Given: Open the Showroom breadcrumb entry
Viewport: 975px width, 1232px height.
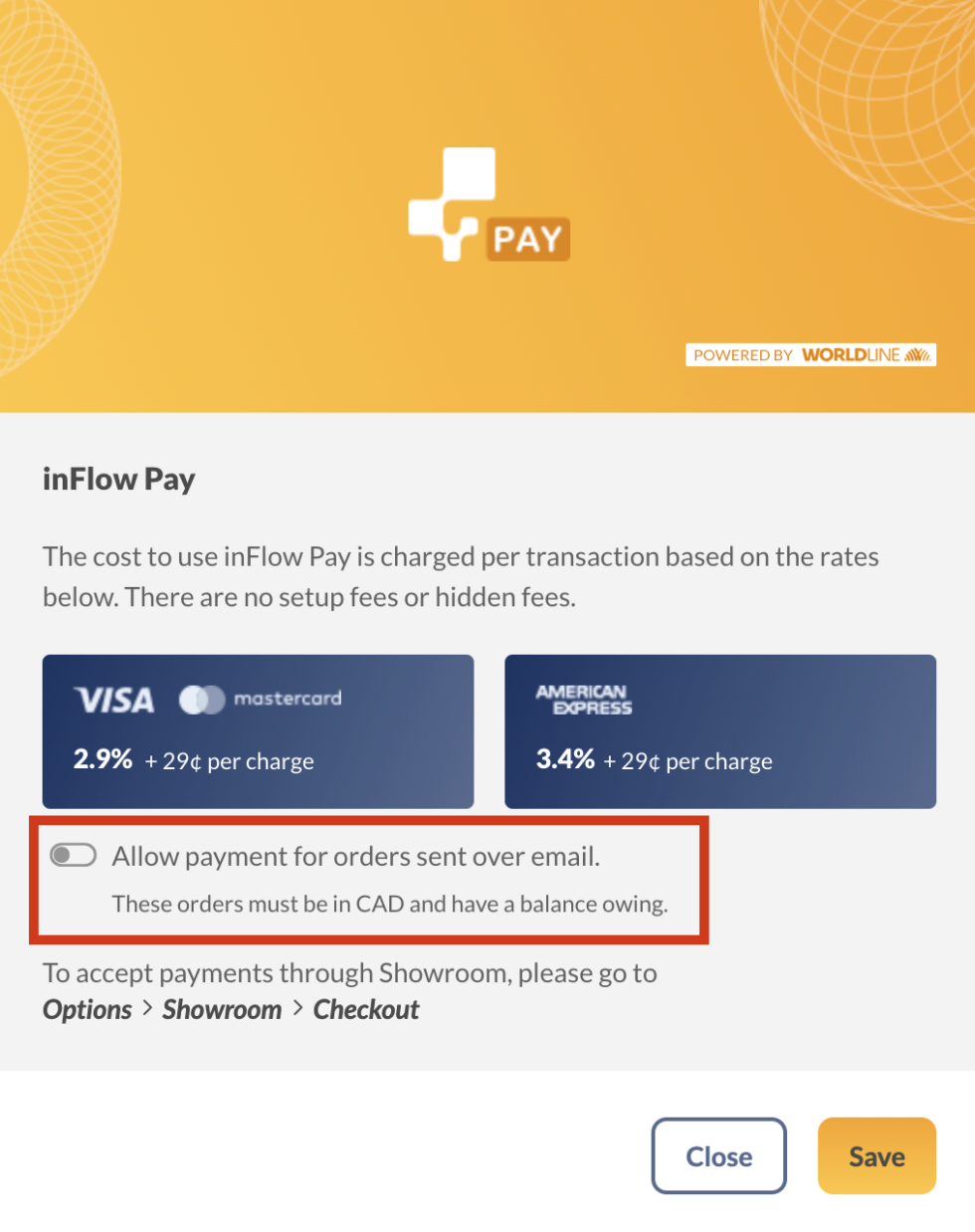Looking at the screenshot, I should point(222,1009).
